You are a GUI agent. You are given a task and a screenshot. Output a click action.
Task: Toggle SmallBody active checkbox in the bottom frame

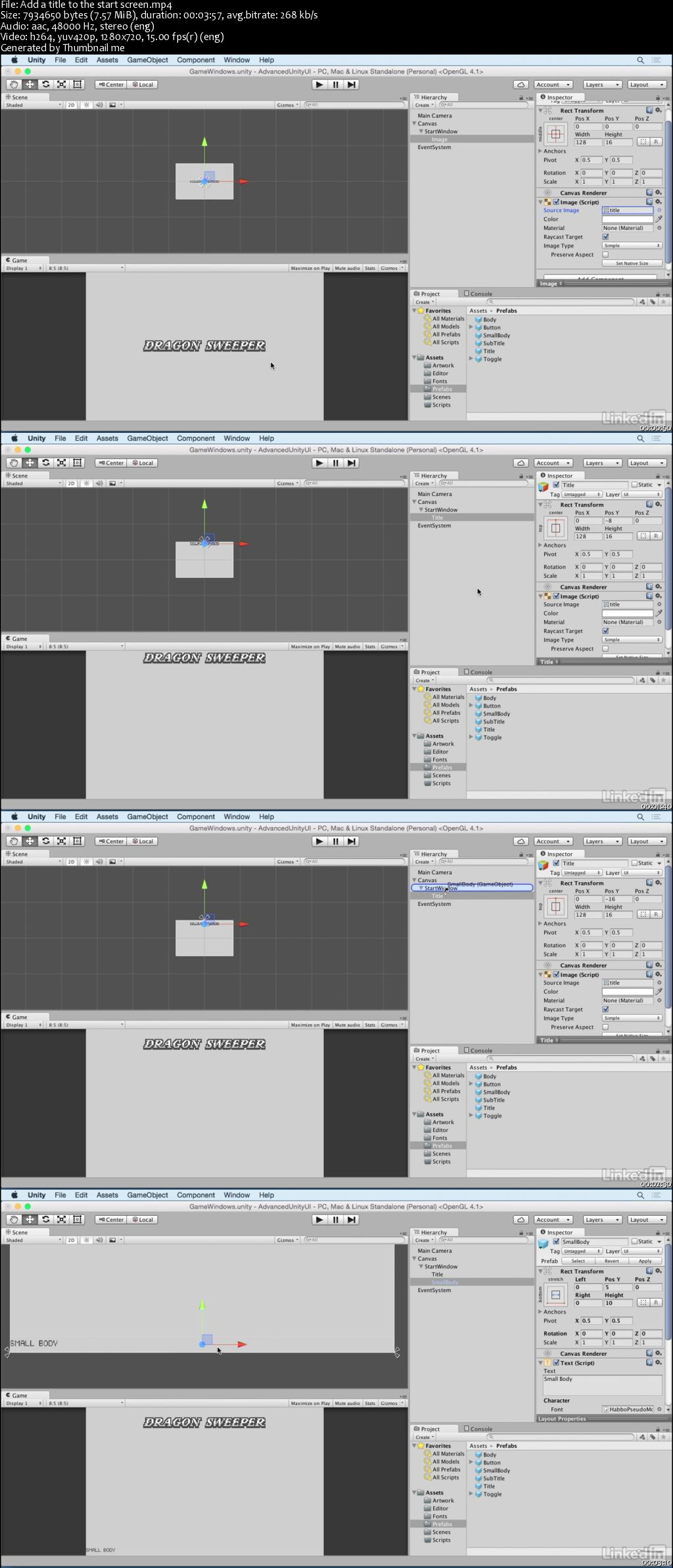(556, 1242)
